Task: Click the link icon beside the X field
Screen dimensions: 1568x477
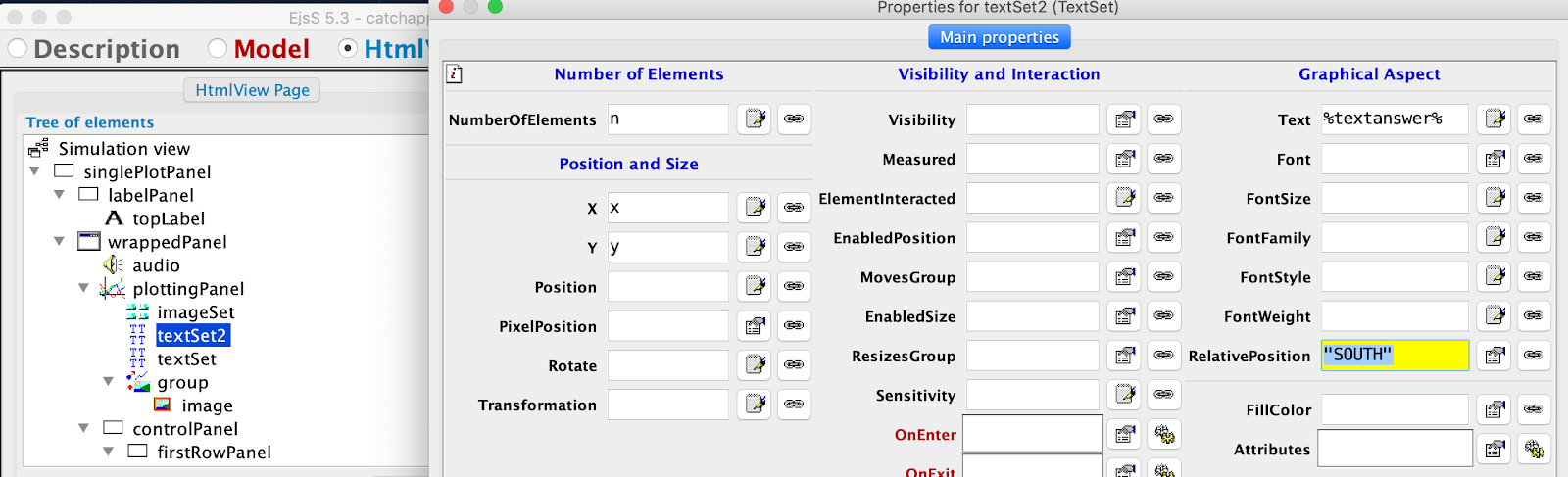Action: click(x=794, y=208)
